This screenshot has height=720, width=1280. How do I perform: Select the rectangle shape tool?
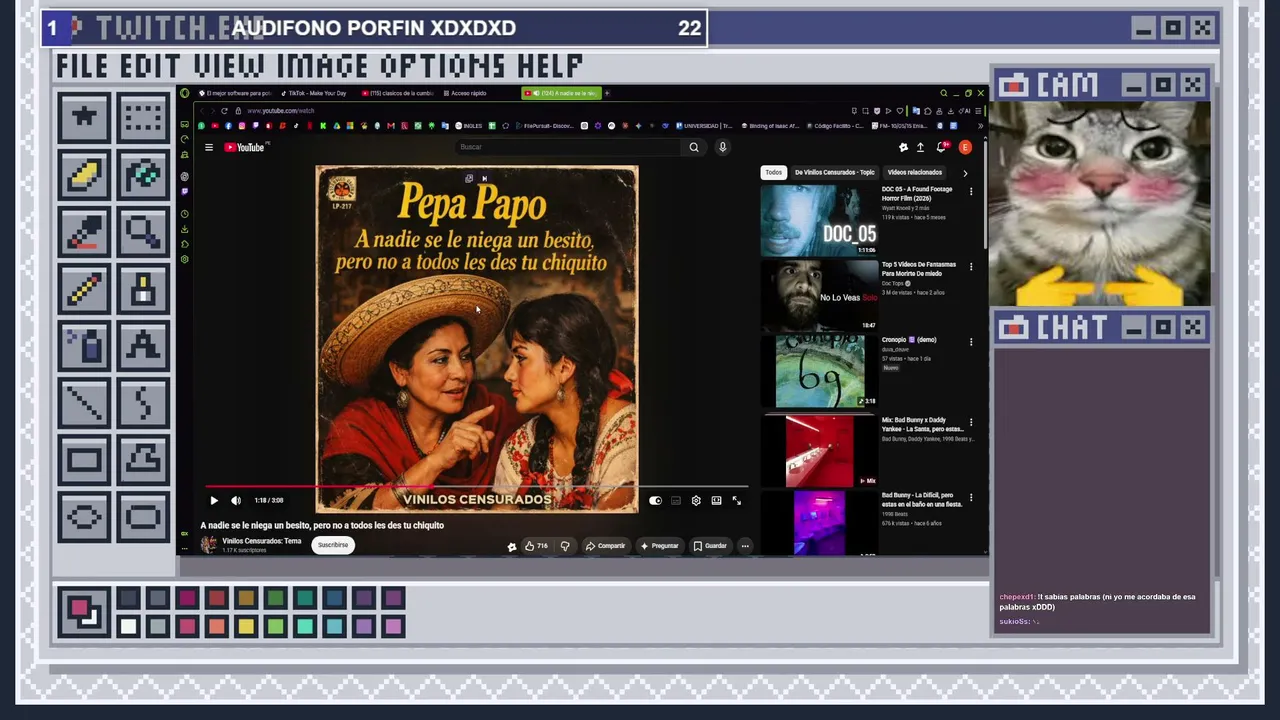(x=84, y=461)
